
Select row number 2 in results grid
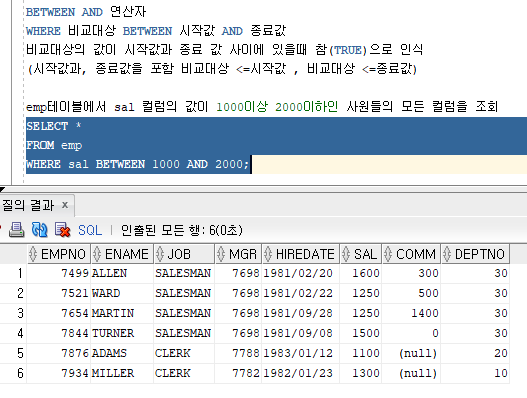click(x=13, y=293)
